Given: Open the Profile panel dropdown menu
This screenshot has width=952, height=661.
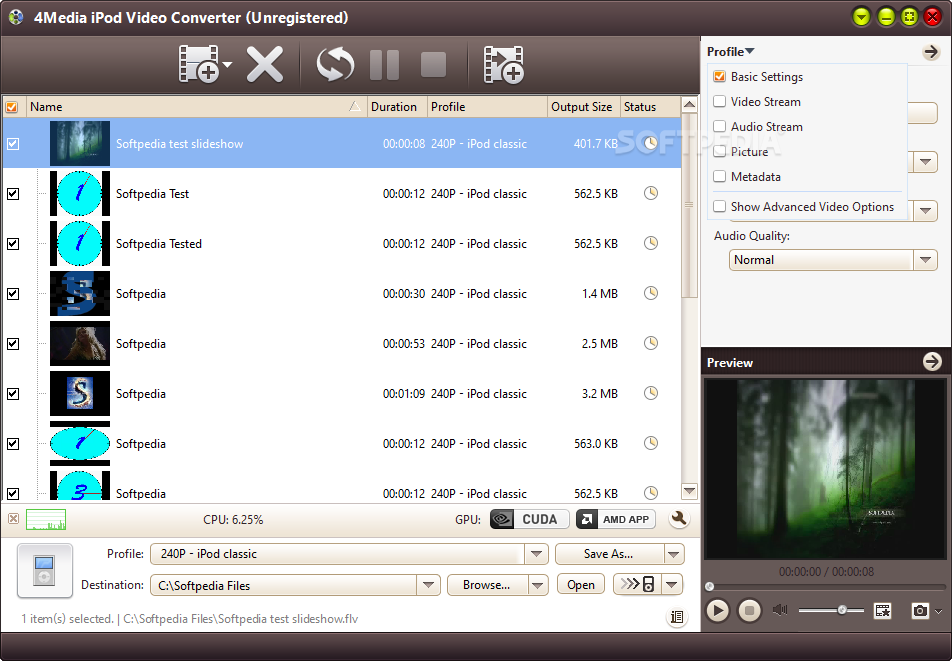Looking at the screenshot, I should 730,52.
